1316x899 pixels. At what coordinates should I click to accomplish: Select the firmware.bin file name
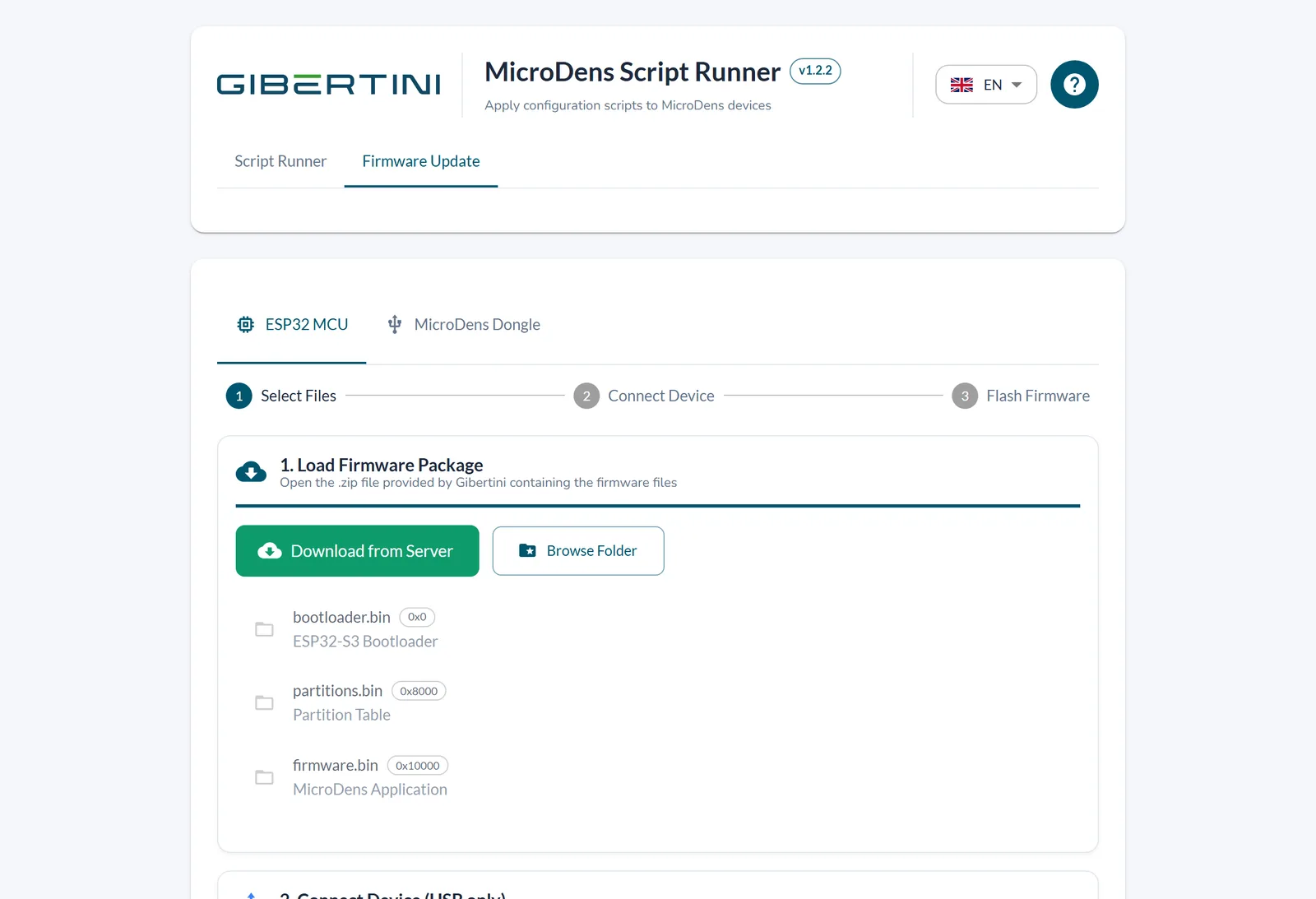pos(336,765)
